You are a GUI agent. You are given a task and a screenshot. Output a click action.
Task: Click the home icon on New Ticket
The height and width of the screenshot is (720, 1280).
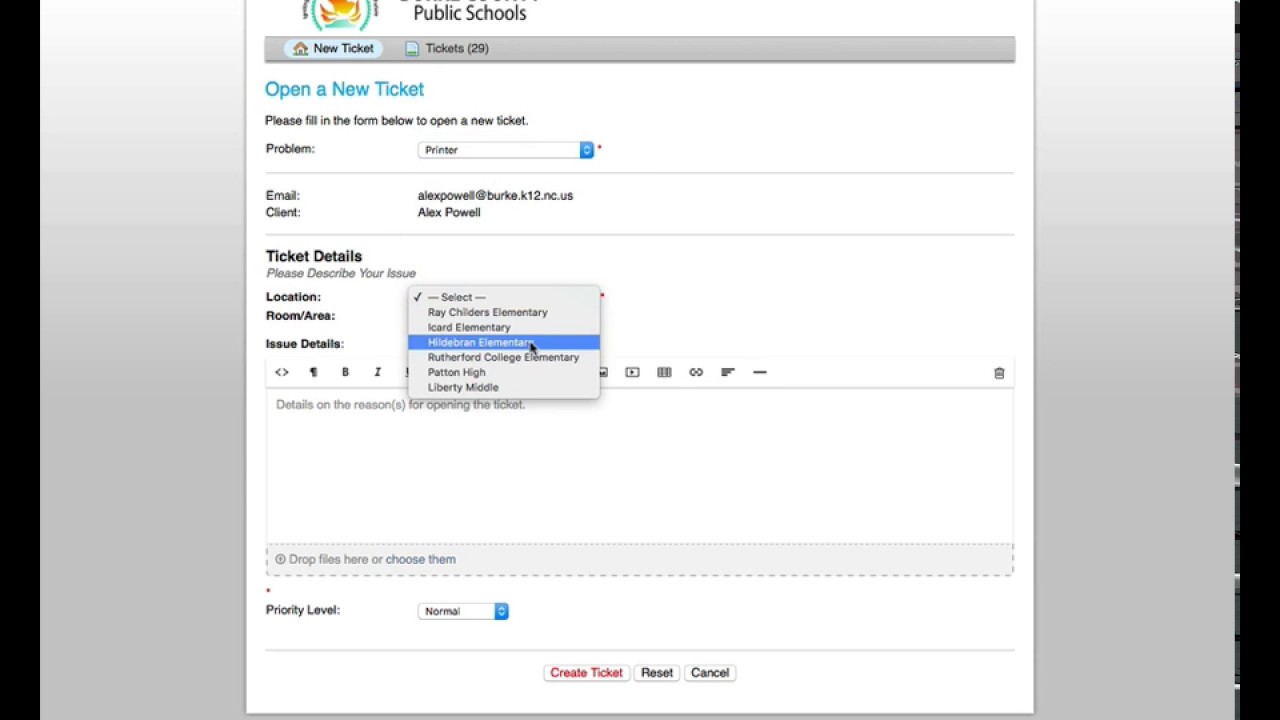click(x=300, y=48)
